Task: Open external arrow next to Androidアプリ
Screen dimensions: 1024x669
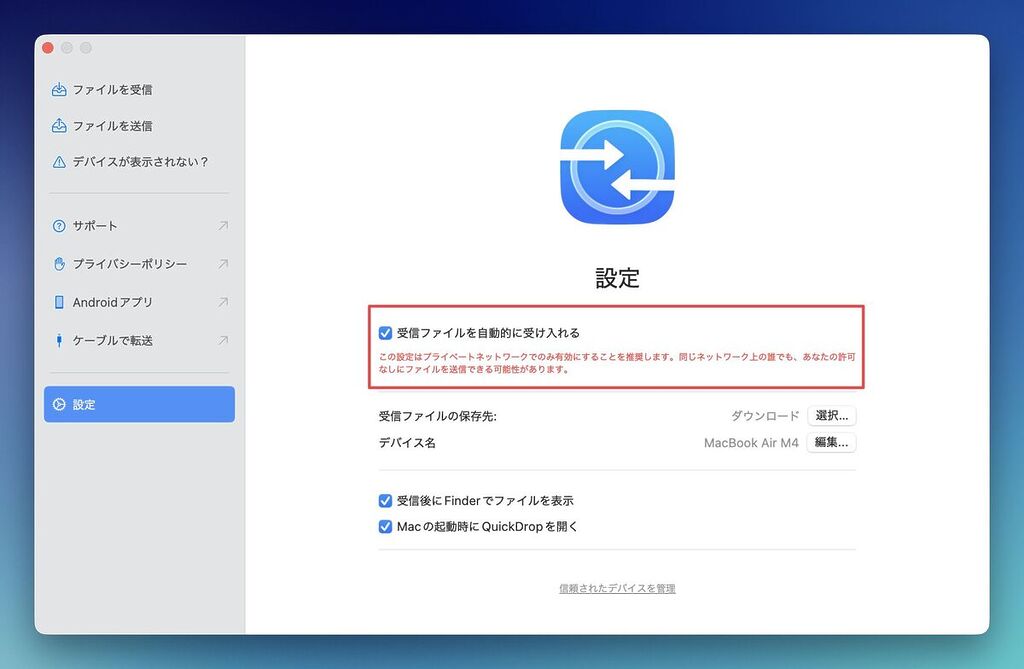Action: click(223, 302)
